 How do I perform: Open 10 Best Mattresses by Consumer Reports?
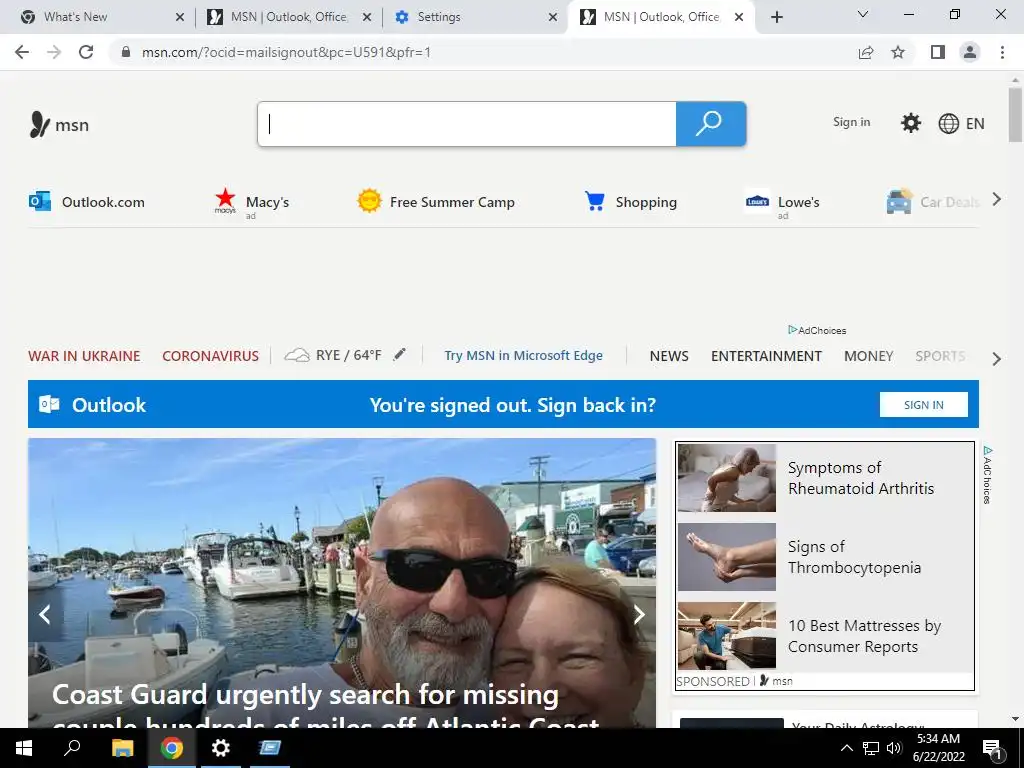[864, 636]
